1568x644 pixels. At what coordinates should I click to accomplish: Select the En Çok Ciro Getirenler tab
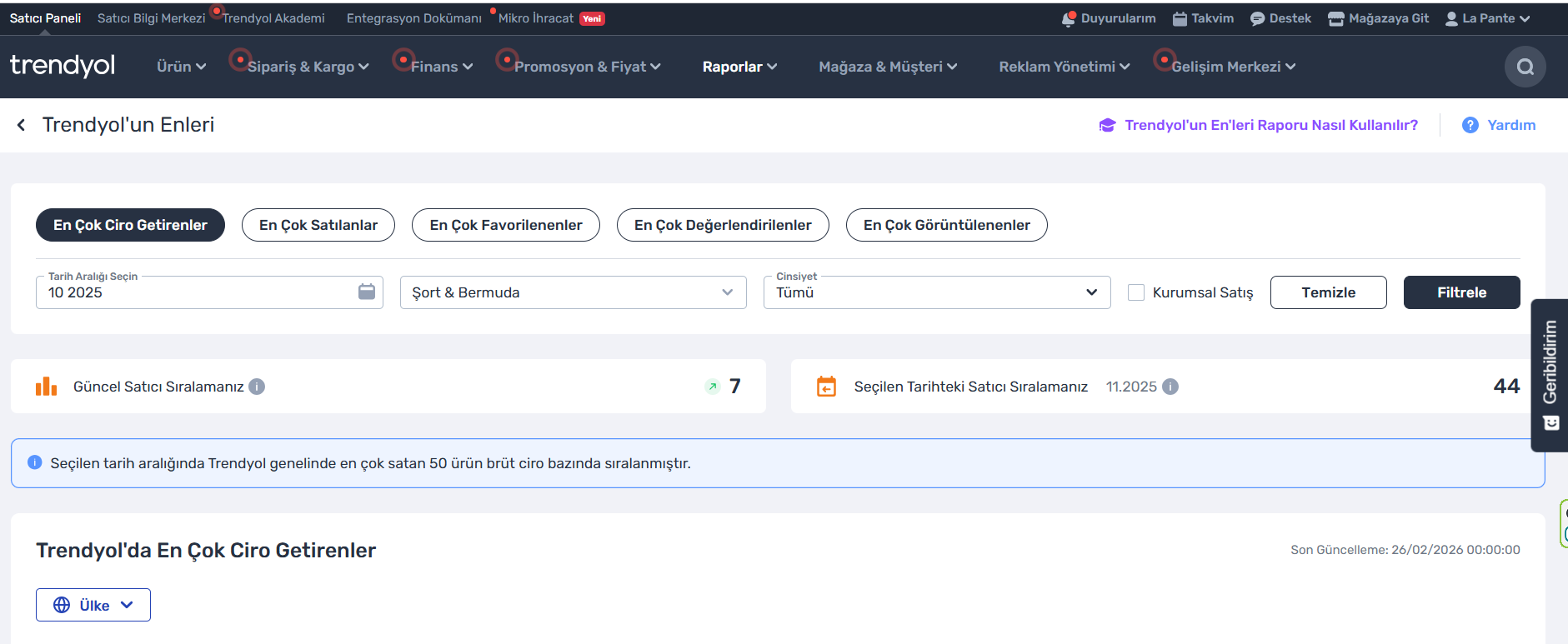(x=130, y=225)
